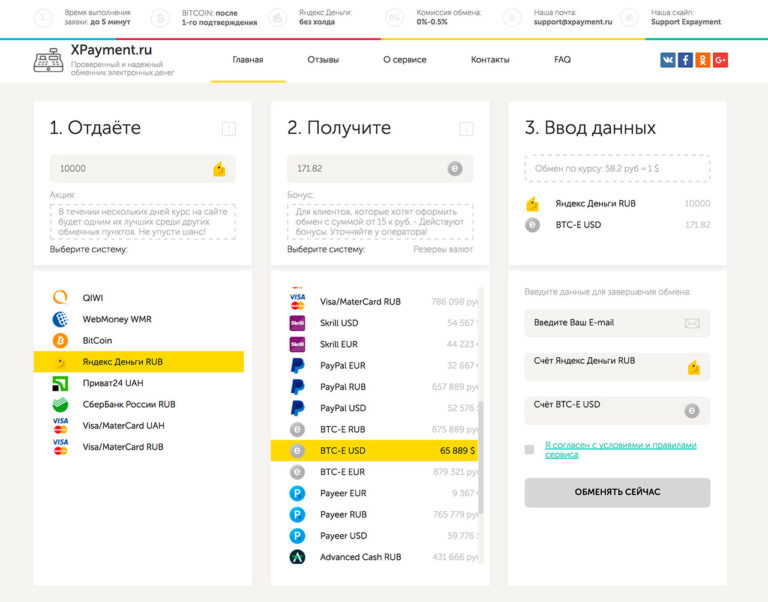Click the receive list scrollbar
The height and width of the screenshot is (602, 768).
click(481, 458)
